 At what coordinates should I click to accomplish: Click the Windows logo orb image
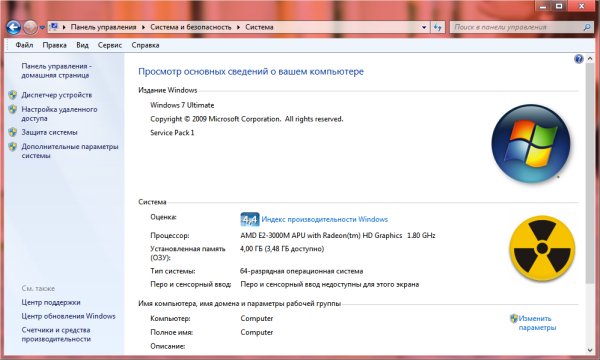click(530, 143)
